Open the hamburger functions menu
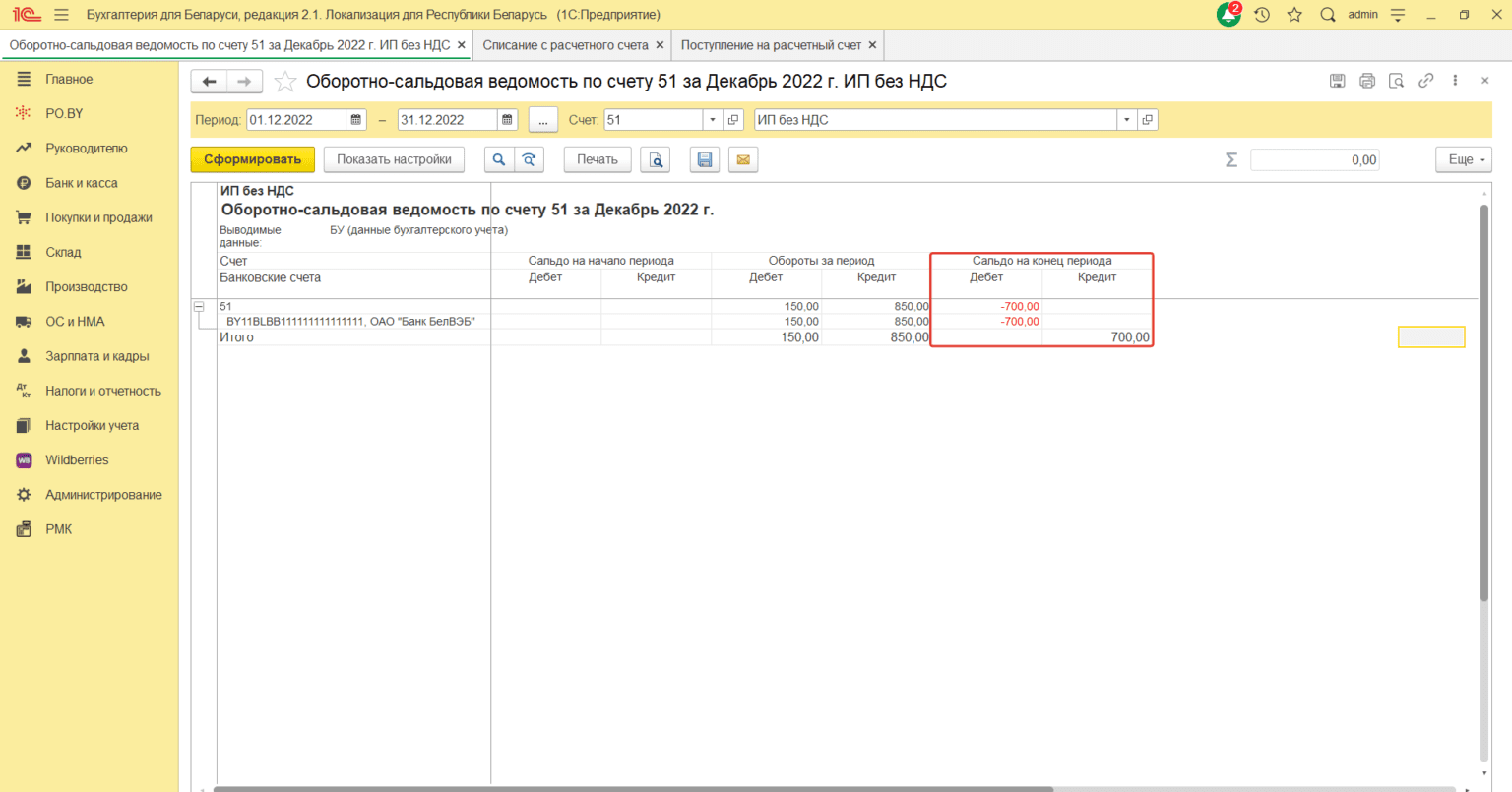This screenshot has width=1512, height=792. [x=62, y=15]
